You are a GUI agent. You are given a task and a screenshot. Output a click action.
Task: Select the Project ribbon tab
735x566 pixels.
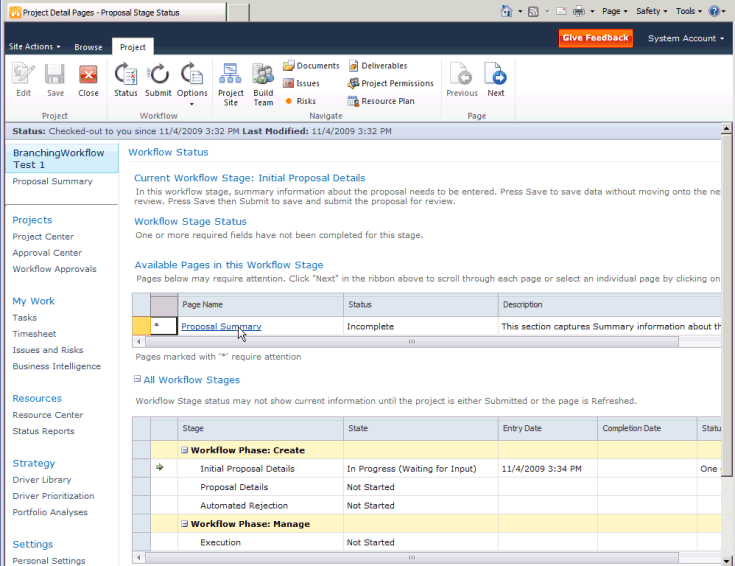[x=133, y=47]
